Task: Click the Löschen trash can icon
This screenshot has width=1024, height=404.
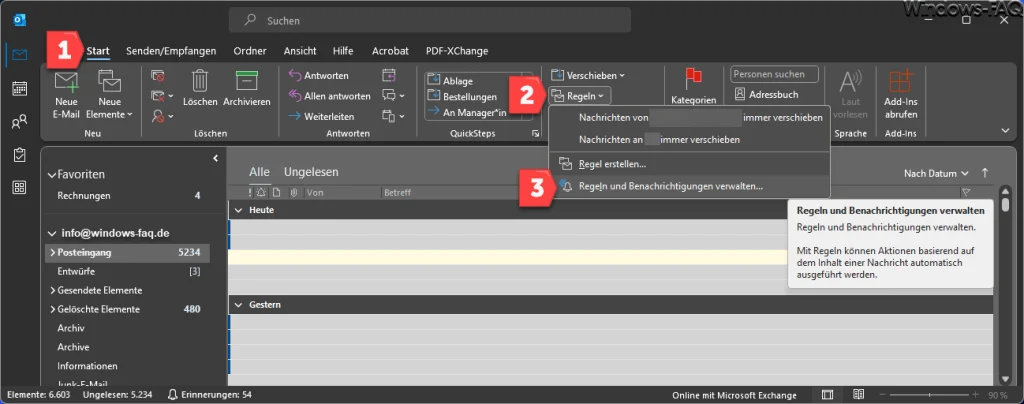Action: (199, 88)
